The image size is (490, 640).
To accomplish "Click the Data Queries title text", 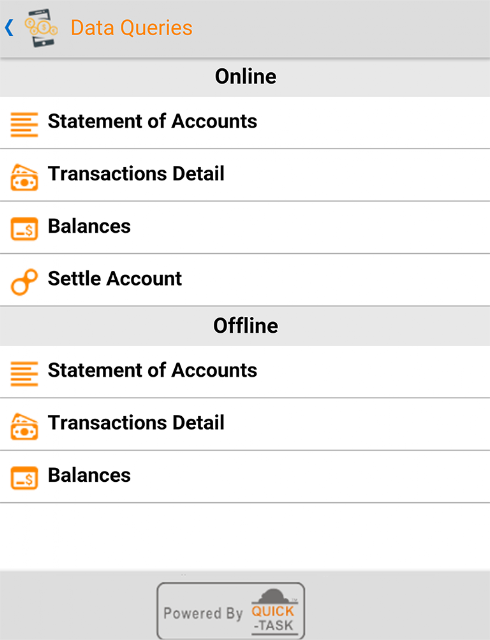I will (x=131, y=28).
